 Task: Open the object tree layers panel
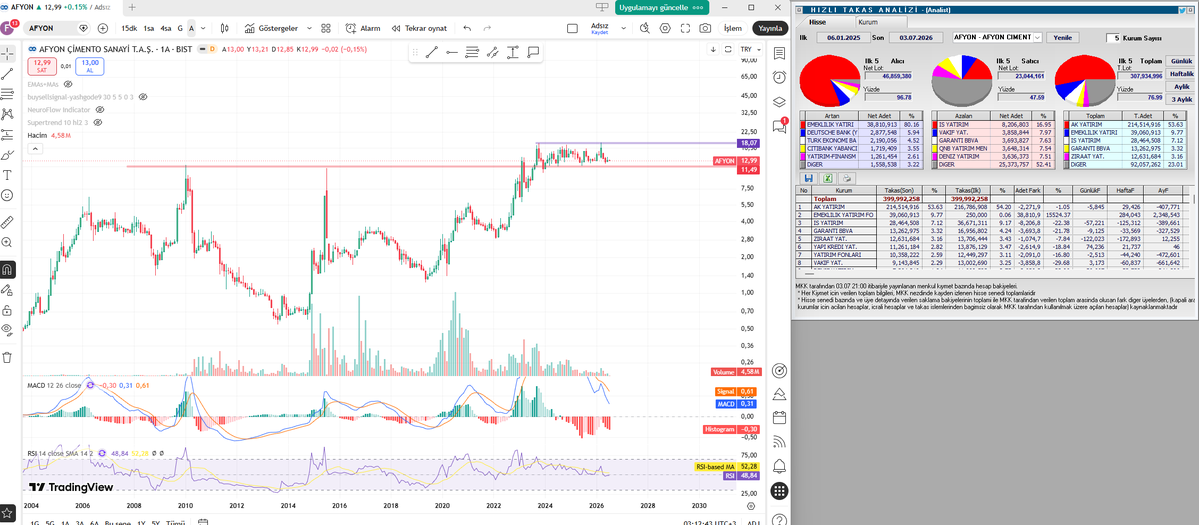tap(779, 101)
